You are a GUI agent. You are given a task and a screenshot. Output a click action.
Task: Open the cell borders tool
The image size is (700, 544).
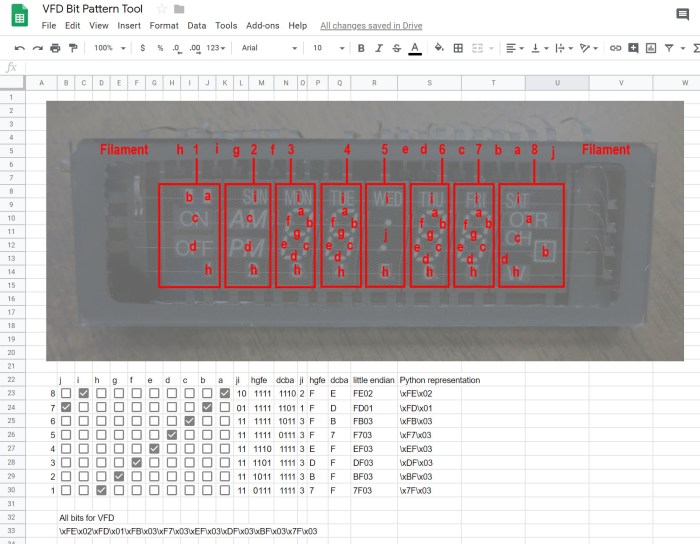click(458, 48)
